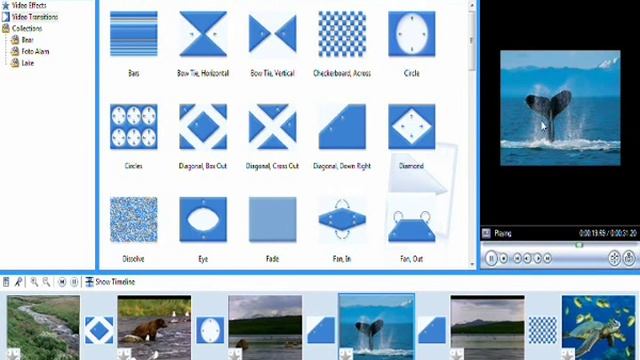Select the Circles transition
640x360 pixels.
pyautogui.click(x=133, y=127)
